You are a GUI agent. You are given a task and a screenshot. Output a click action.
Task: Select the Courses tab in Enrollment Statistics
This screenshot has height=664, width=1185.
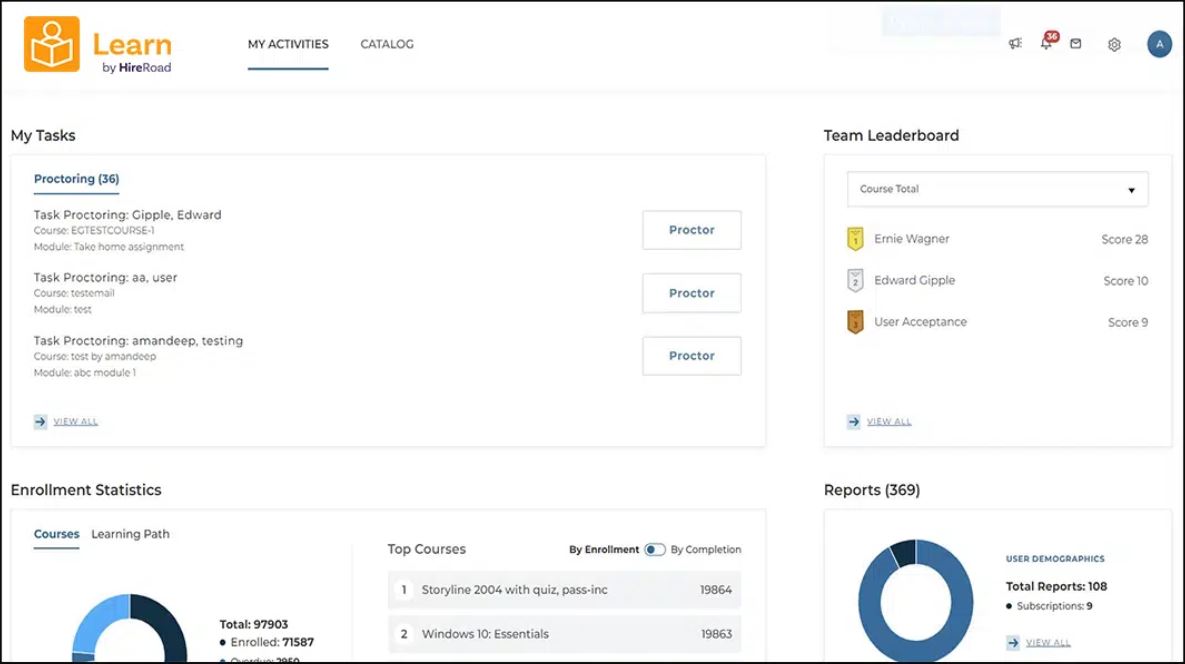click(x=56, y=534)
